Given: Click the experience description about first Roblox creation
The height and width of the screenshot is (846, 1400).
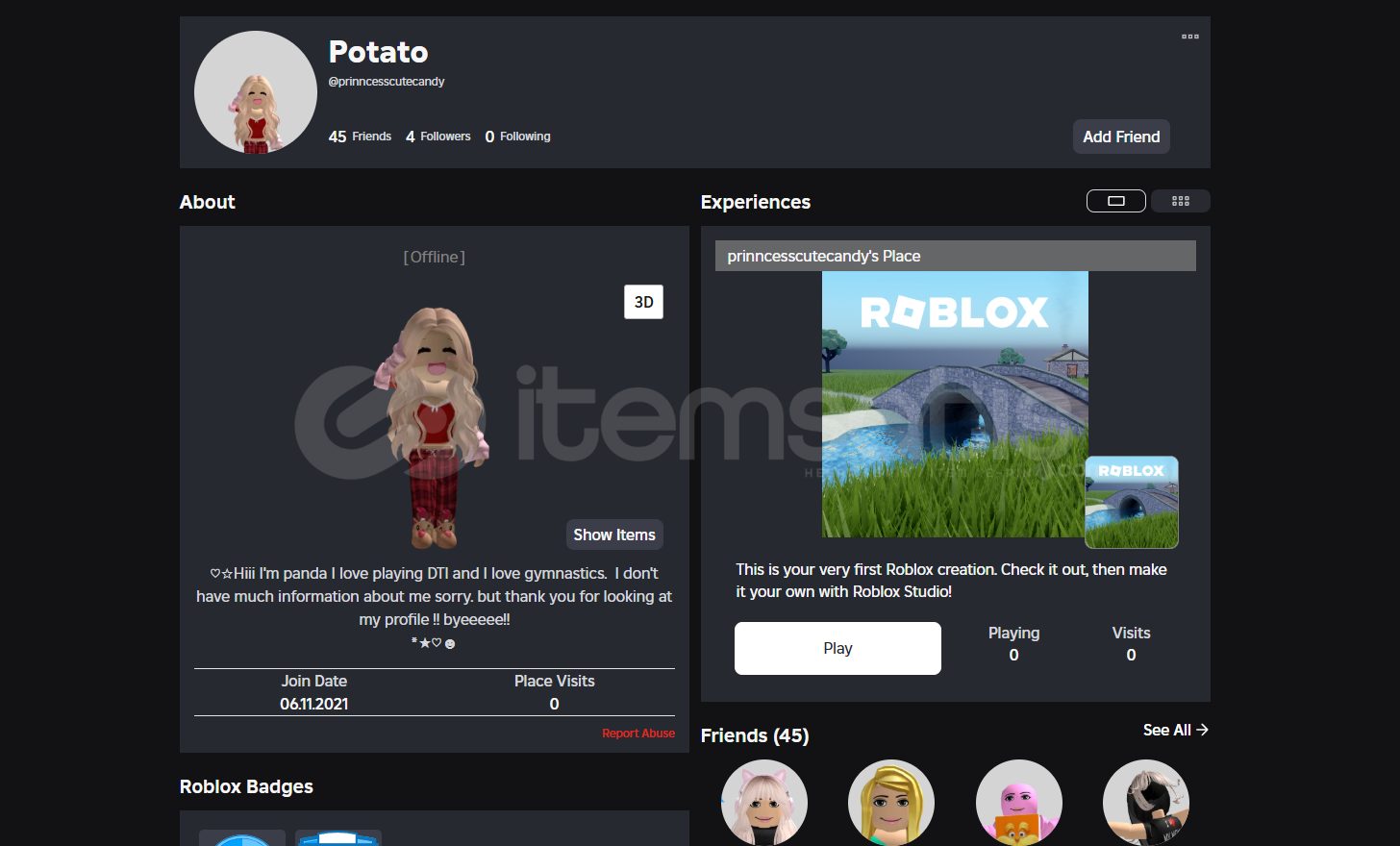Looking at the screenshot, I should pos(951,581).
